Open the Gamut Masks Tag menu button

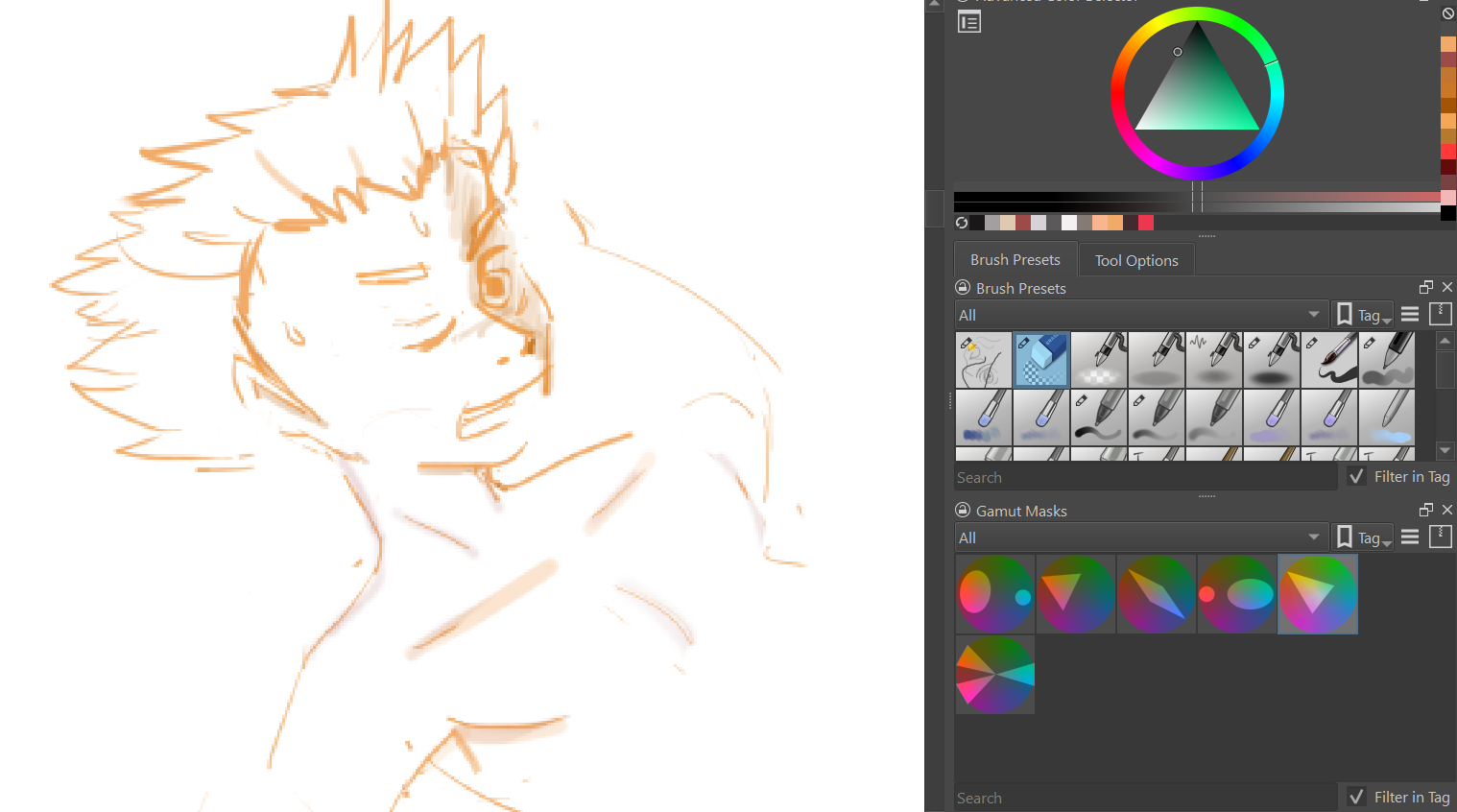pyautogui.click(x=1363, y=537)
